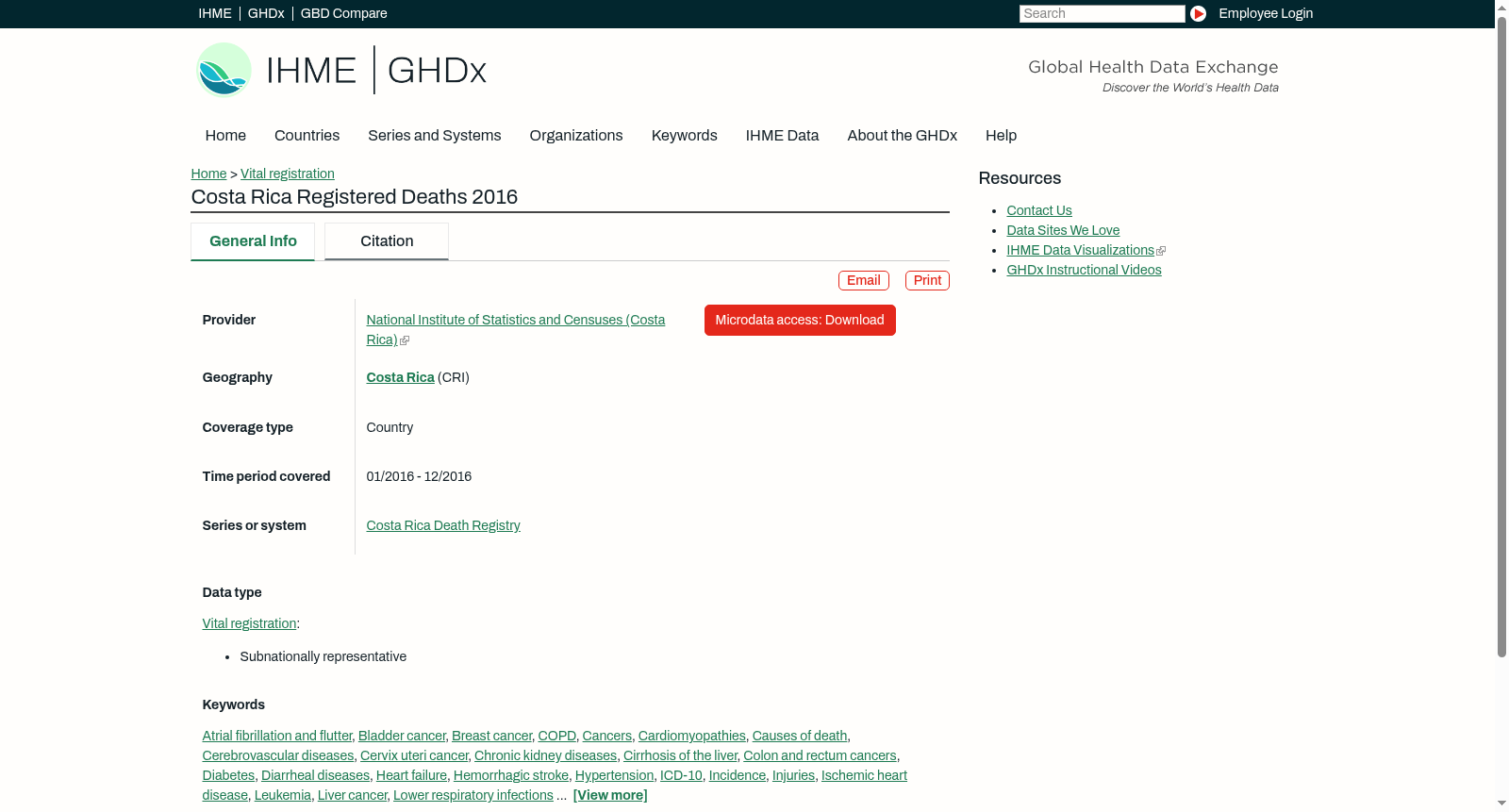Click the IHME GHDx logo

click(x=340, y=70)
